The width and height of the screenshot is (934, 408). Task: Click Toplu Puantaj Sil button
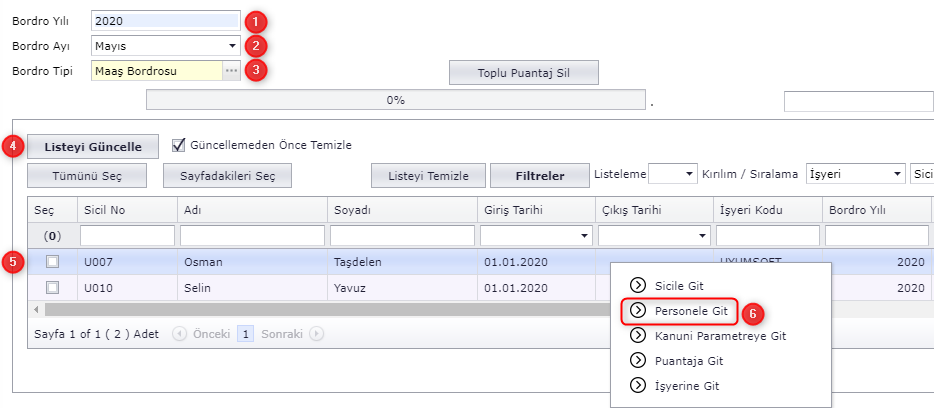tap(523, 73)
